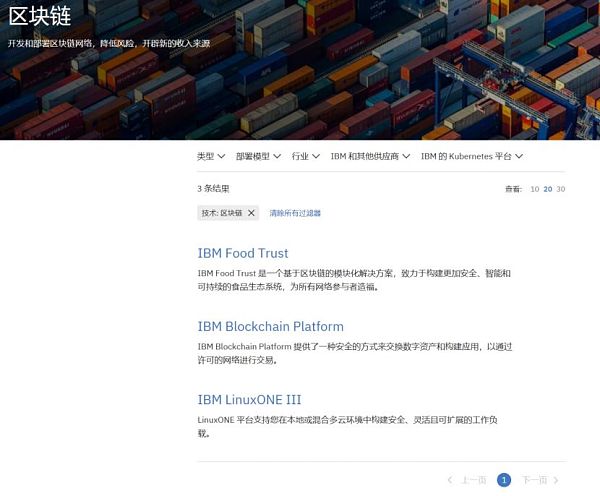Viewport: 600px width, 496px height.
Task: Click the shipping containers banner image
Action: [400, 80]
